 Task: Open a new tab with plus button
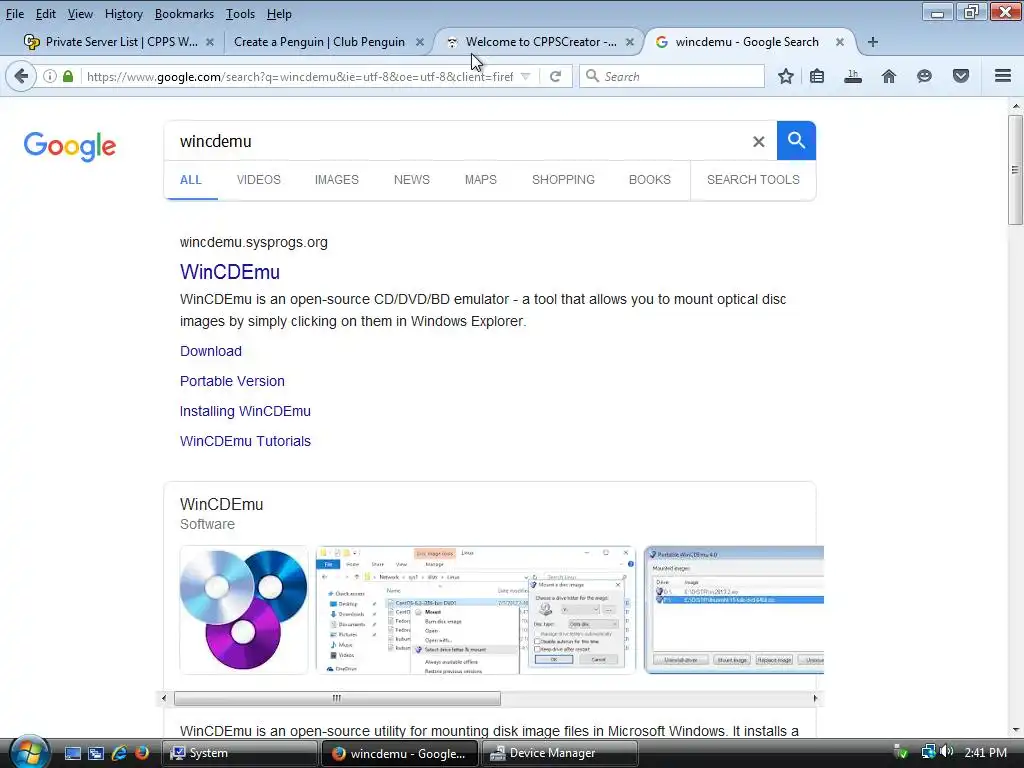(x=872, y=42)
